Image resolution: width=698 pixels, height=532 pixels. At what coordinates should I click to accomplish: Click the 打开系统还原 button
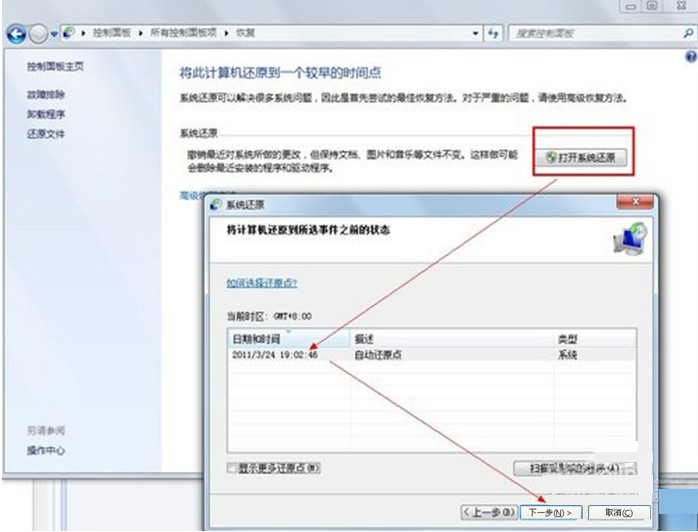pos(583,157)
